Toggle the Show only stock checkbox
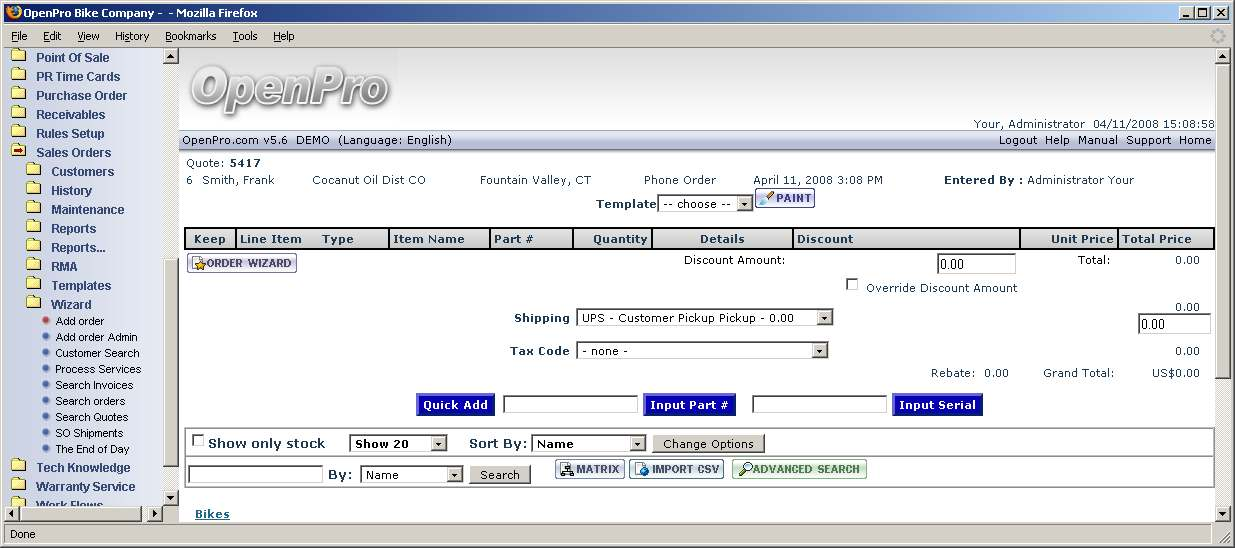The image size is (1235, 548). [x=198, y=441]
